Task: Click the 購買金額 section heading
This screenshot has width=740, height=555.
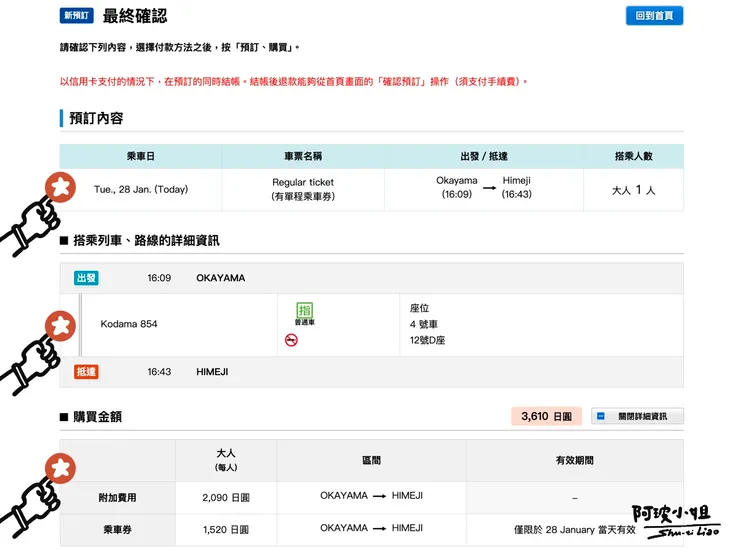Action: tap(98, 417)
